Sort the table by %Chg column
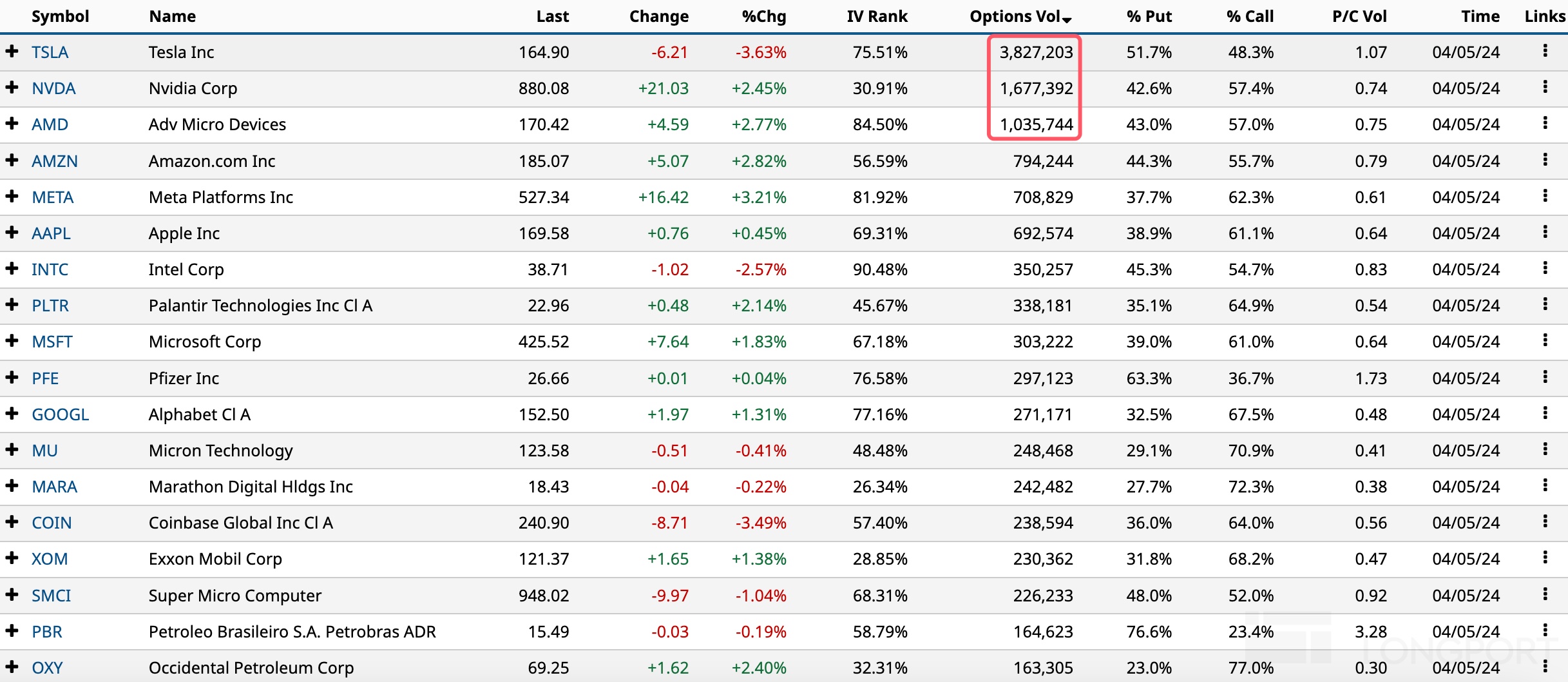This screenshot has width=1568, height=682. click(763, 16)
